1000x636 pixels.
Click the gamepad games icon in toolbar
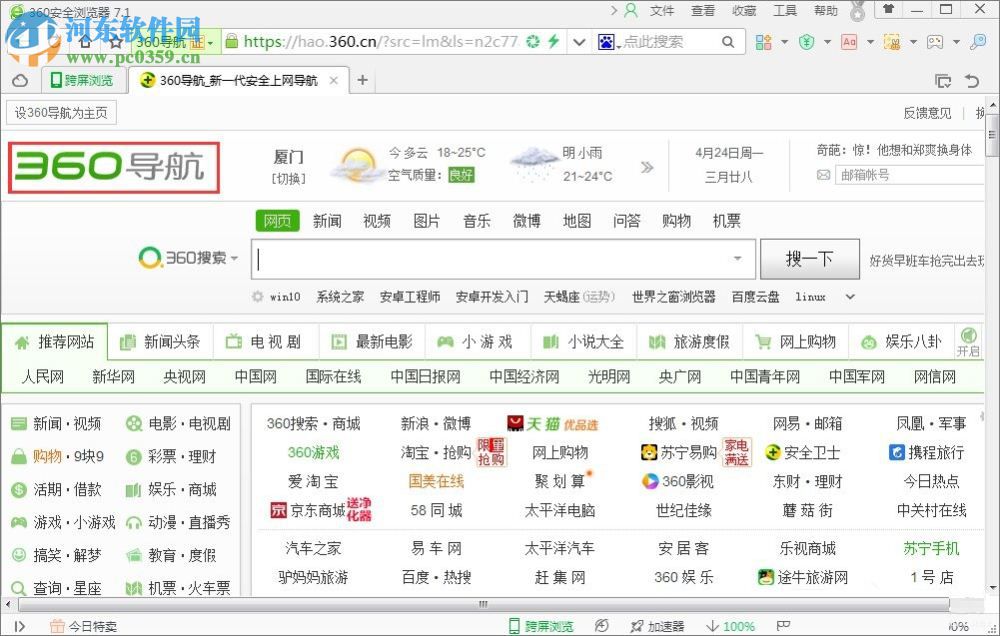click(933, 41)
